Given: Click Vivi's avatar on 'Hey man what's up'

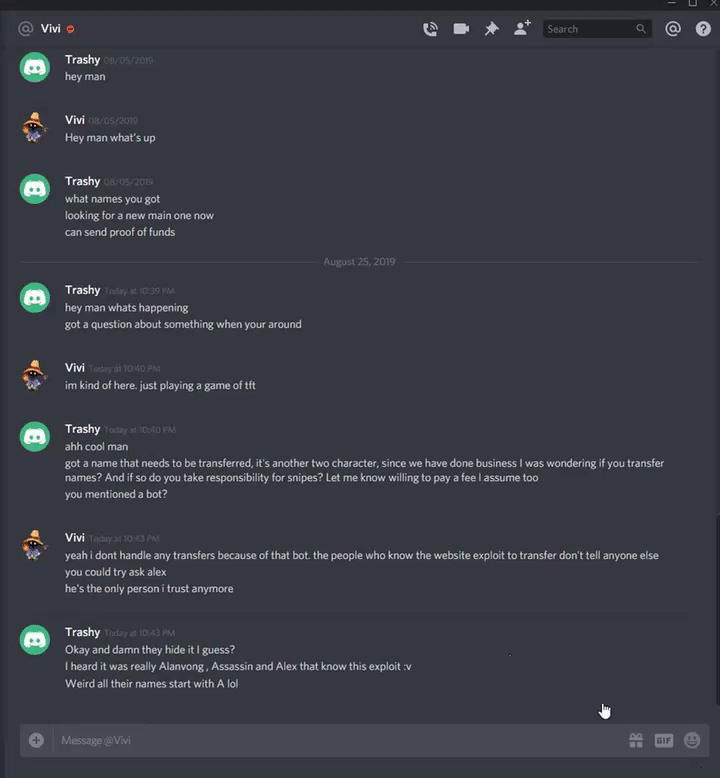Looking at the screenshot, I should (x=34, y=128).
